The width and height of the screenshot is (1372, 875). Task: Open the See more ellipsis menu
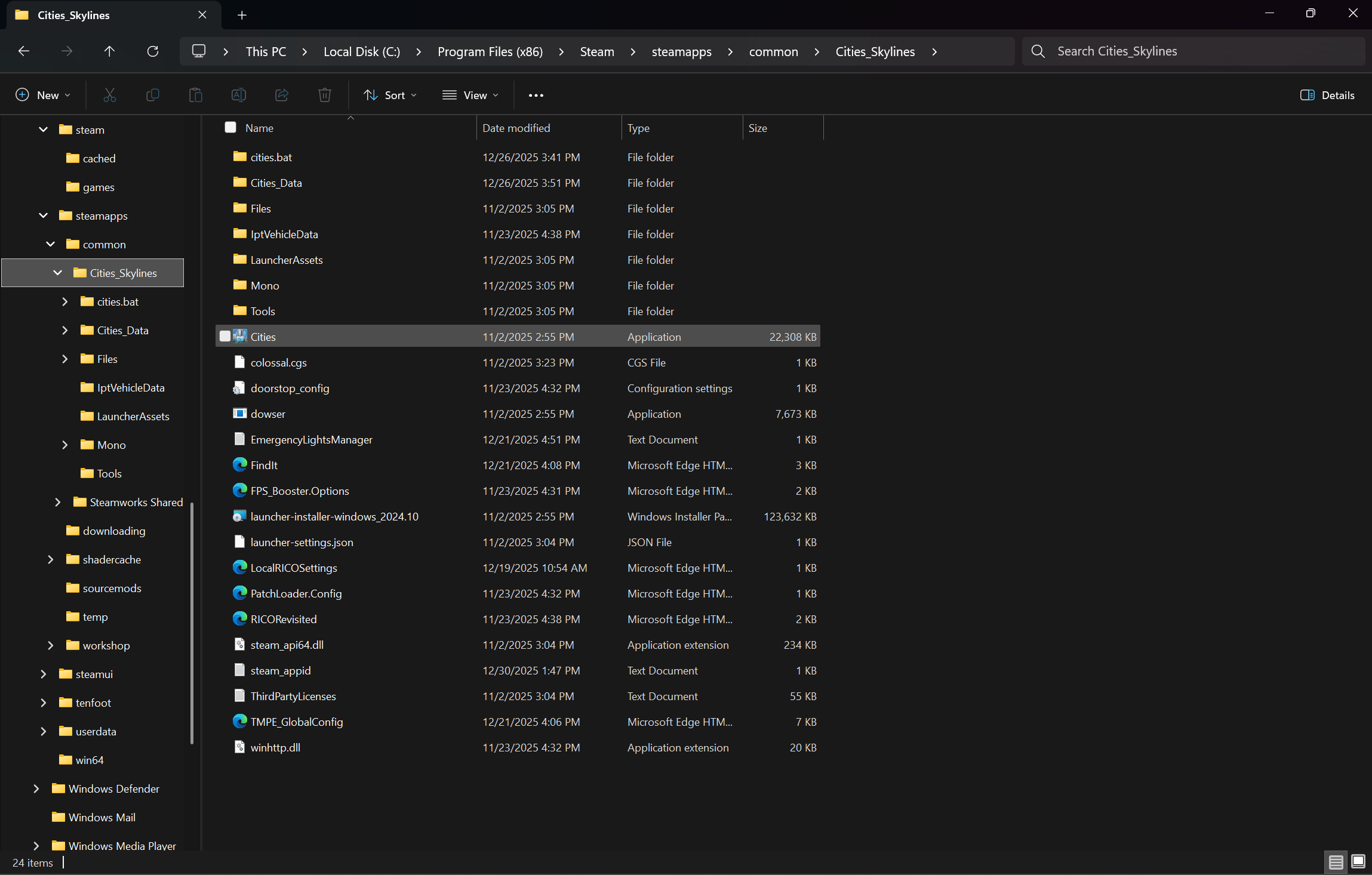536,95
